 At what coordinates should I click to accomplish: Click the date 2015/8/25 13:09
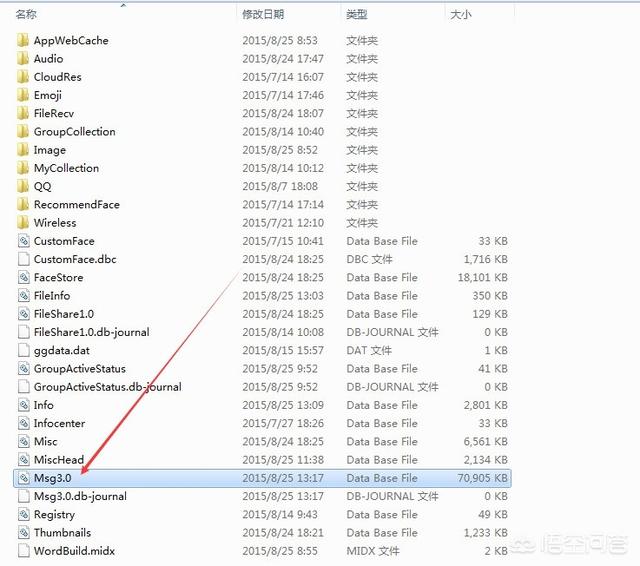[283, 405]
